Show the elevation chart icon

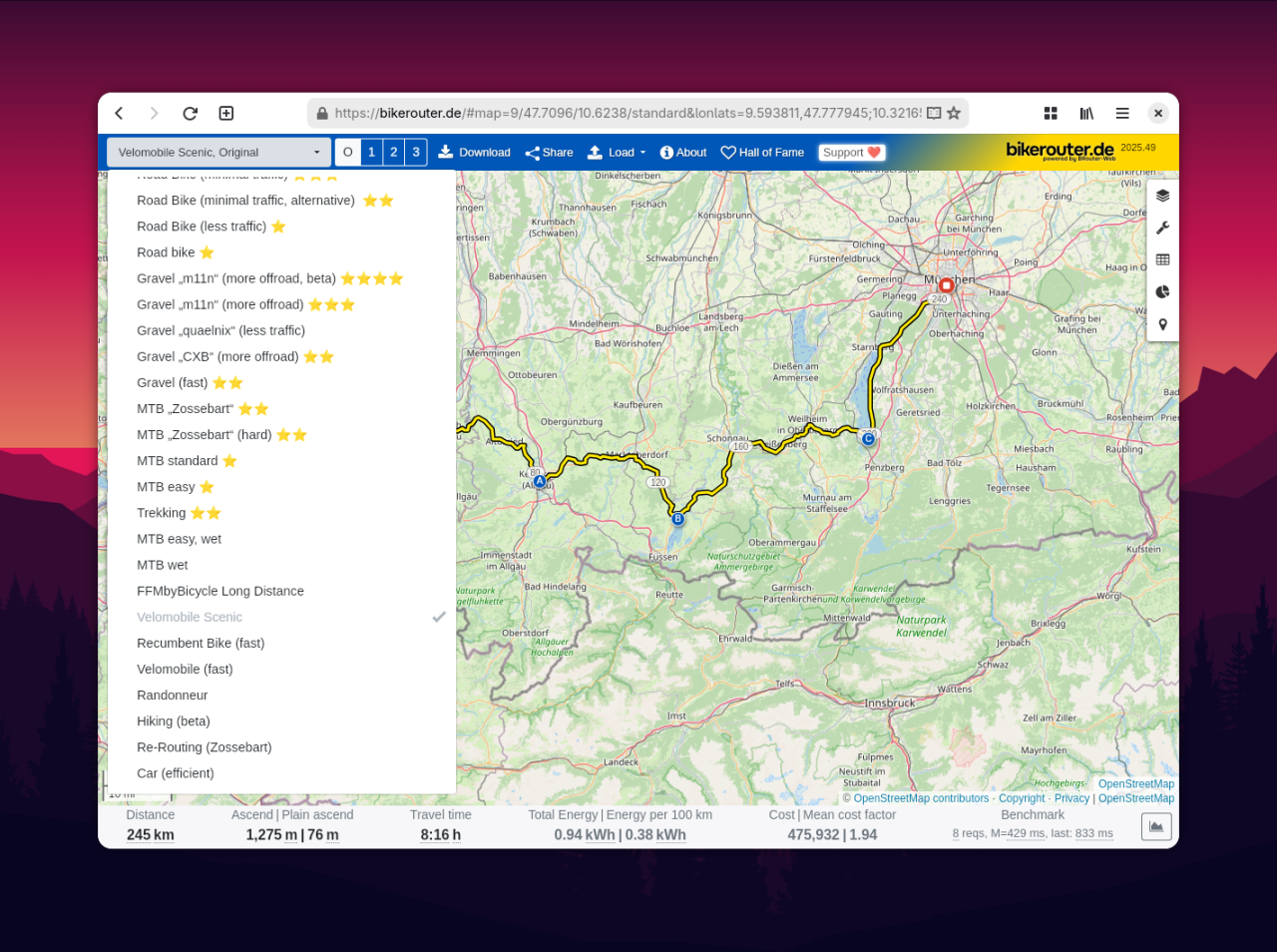coord(1156,826)
